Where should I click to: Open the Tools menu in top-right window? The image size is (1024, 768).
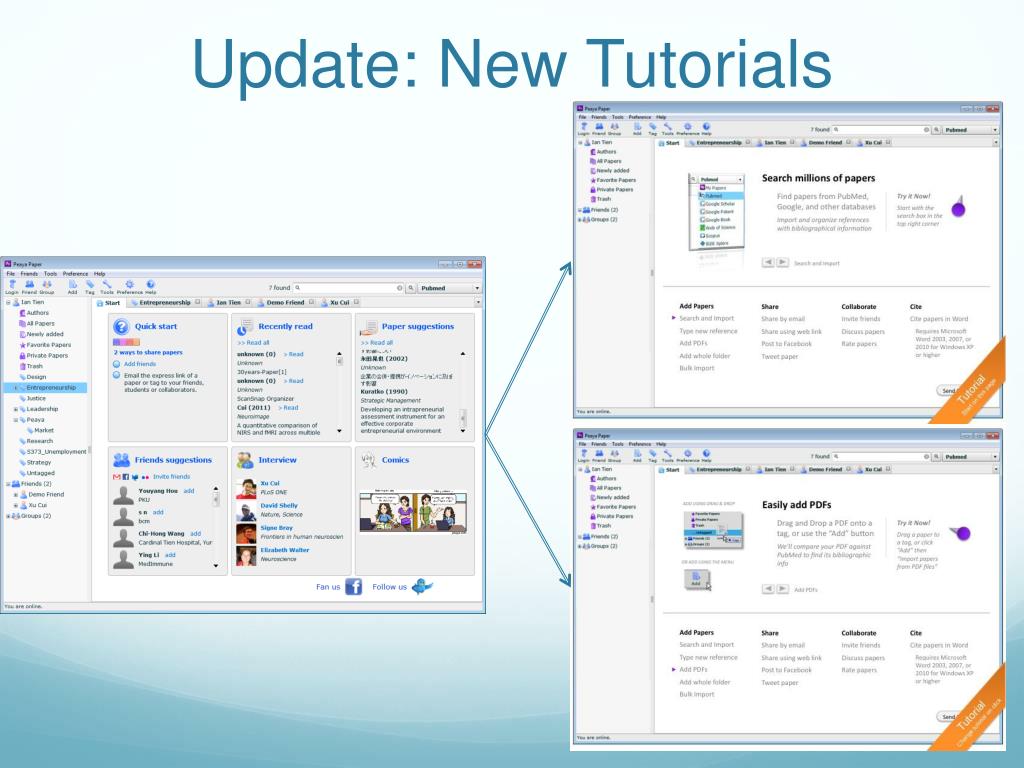pyautogui.click(x=618, y=117)
